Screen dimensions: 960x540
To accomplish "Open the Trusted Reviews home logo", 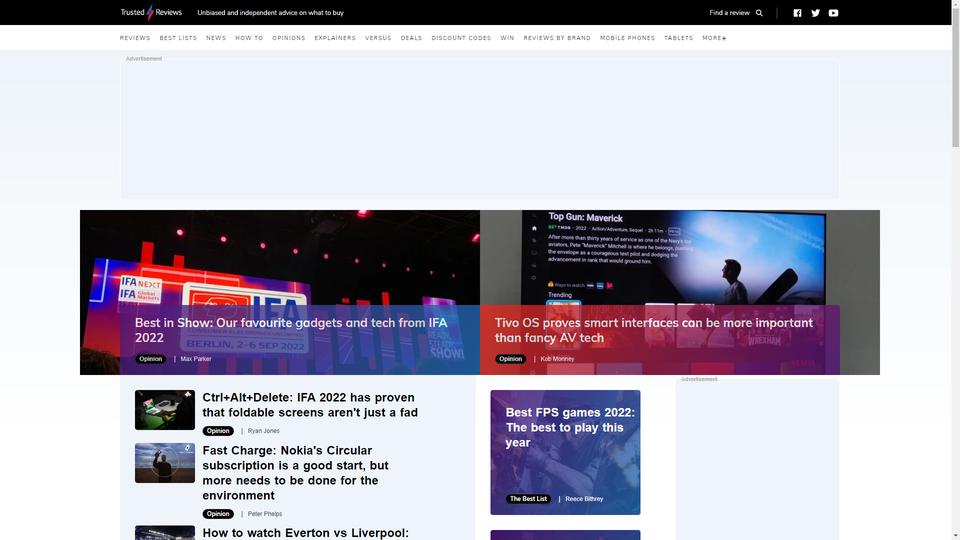I will tap(151, 12).
